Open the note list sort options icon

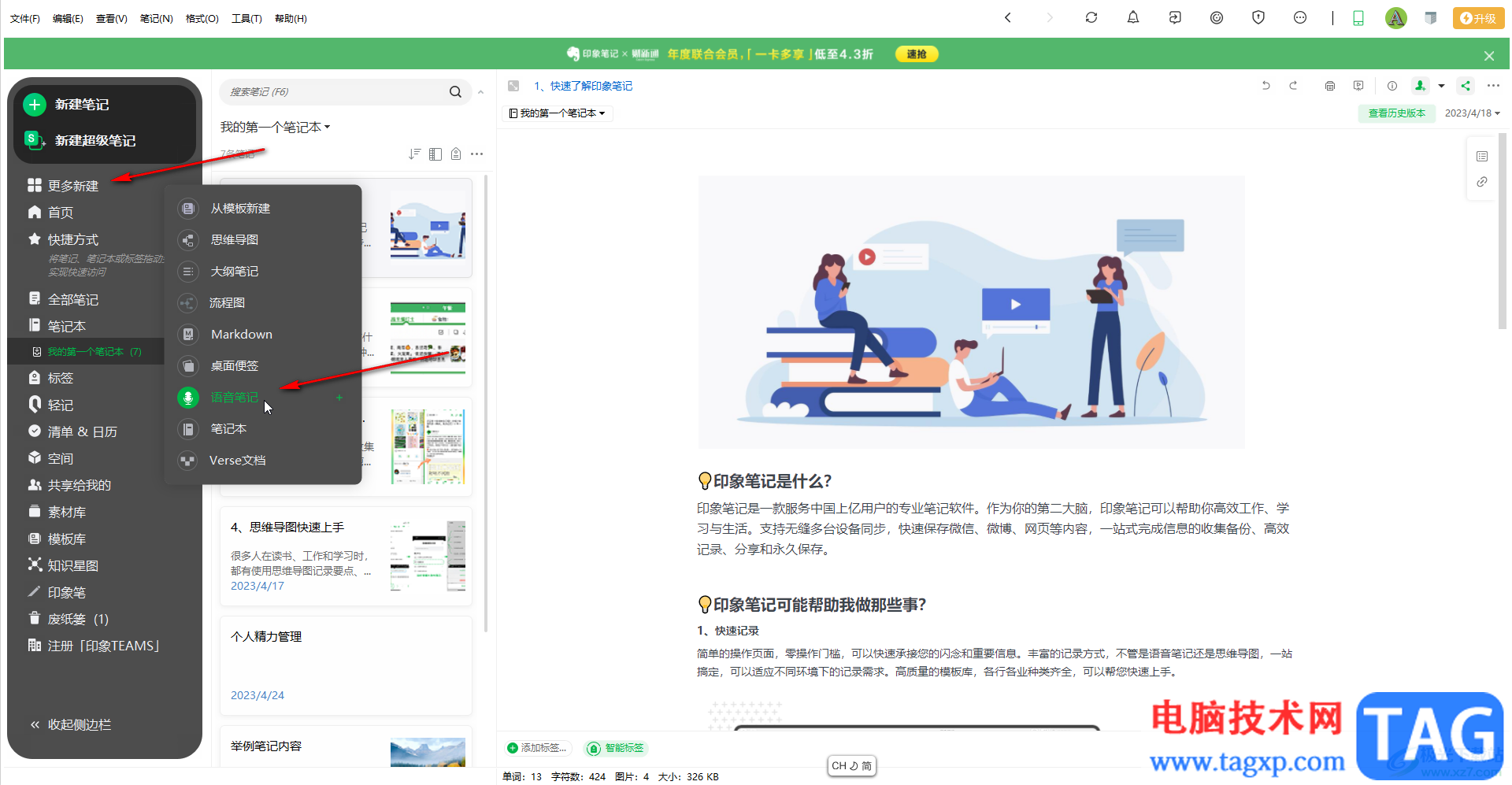414,154
